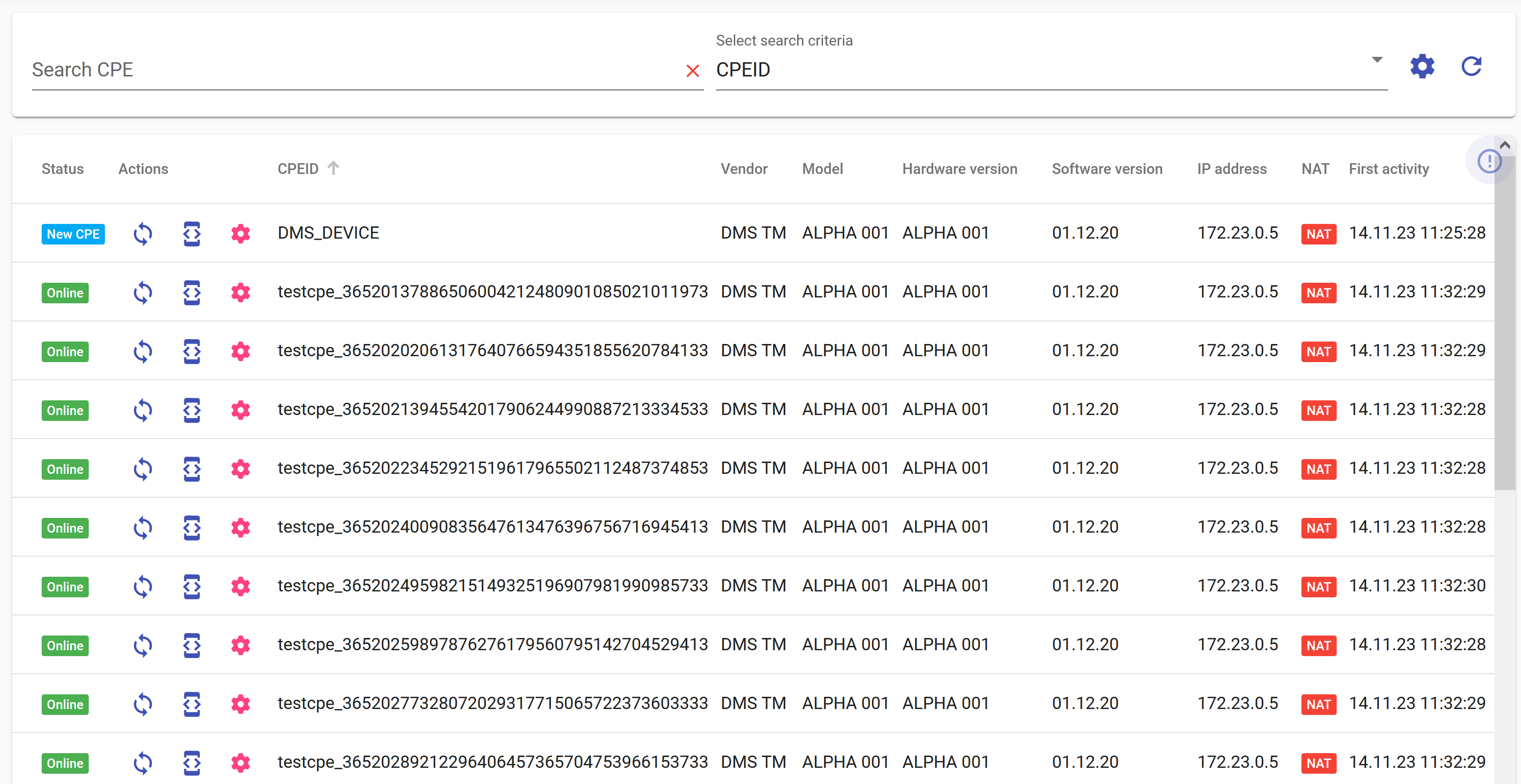
Task: Click Online badge for testcpe ending 011973
Action: 65,293
